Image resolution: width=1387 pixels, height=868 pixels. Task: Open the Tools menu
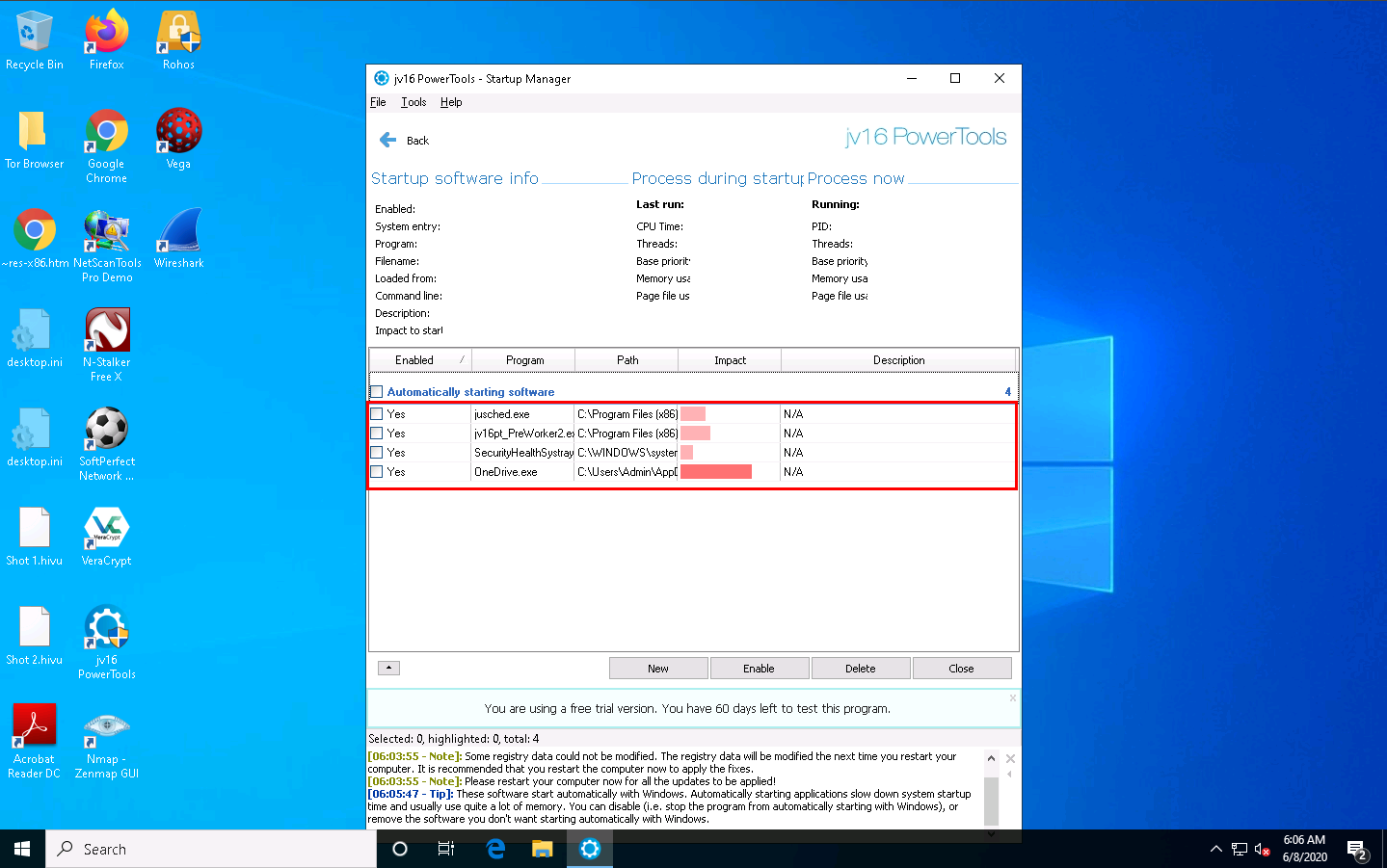(x=413, y=102)
